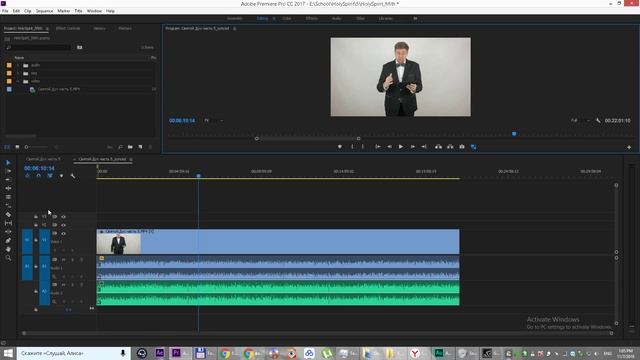Step back one frame

coord(389,147)
